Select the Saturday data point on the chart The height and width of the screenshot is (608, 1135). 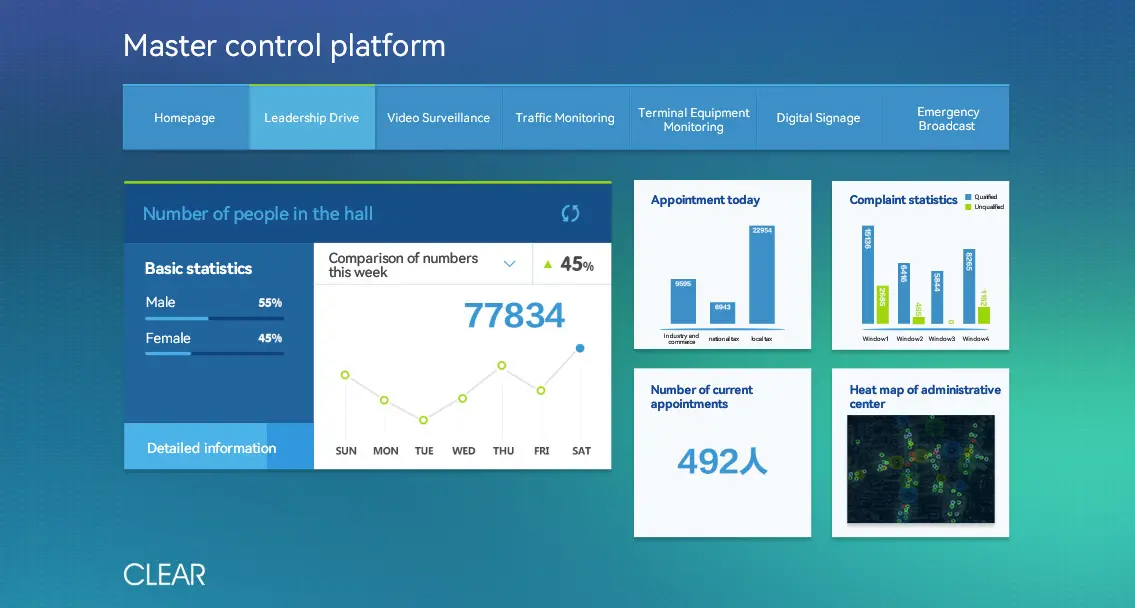(x=580, y=348)
